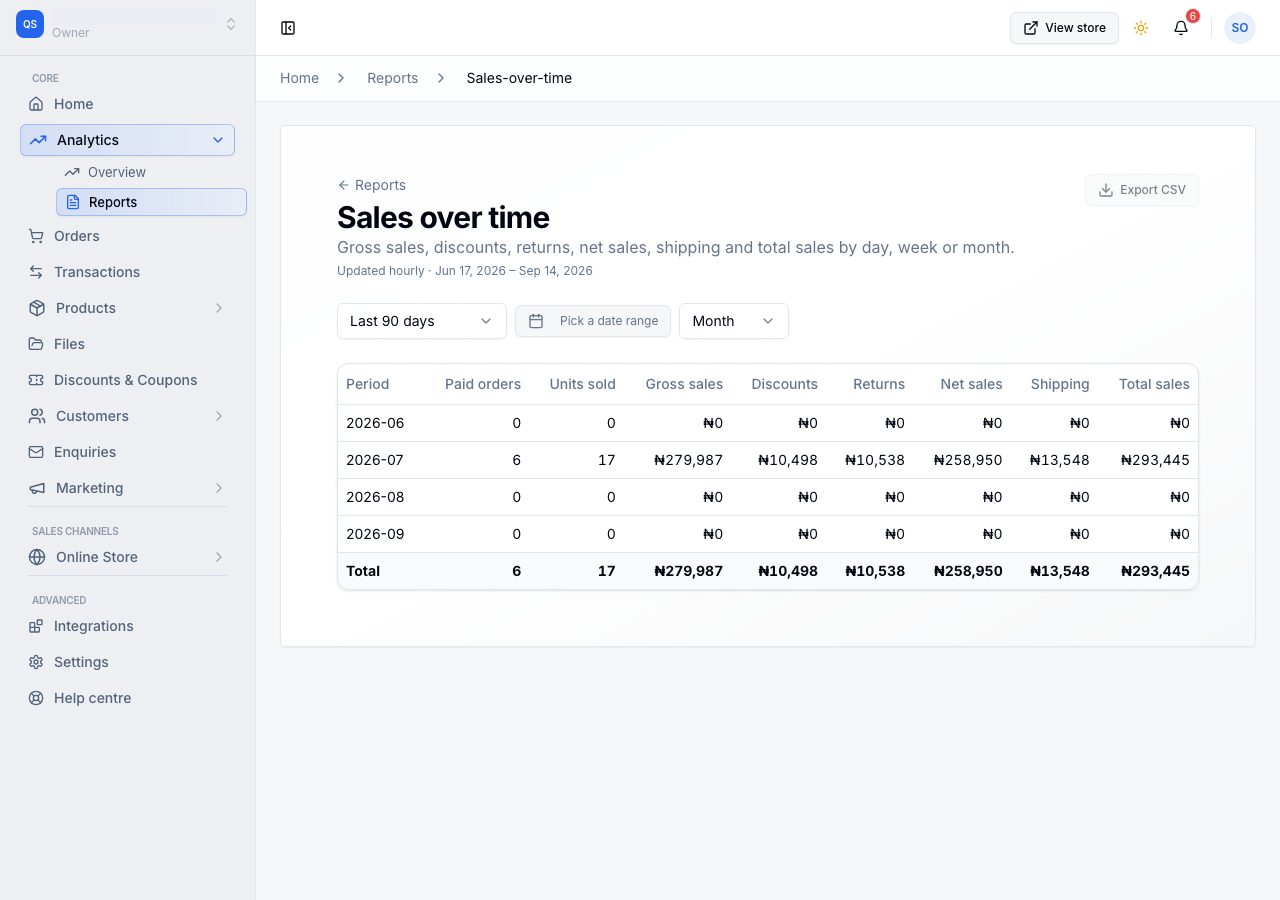Click the Gross sales column header
This screenshot has width=1280, height=900.
(684, 384)
